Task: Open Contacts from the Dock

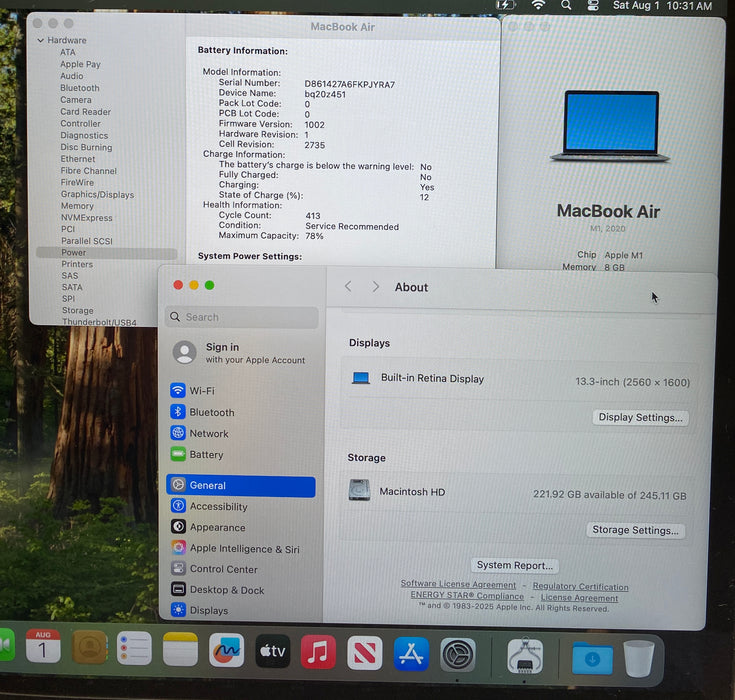Action: point(89,647)
